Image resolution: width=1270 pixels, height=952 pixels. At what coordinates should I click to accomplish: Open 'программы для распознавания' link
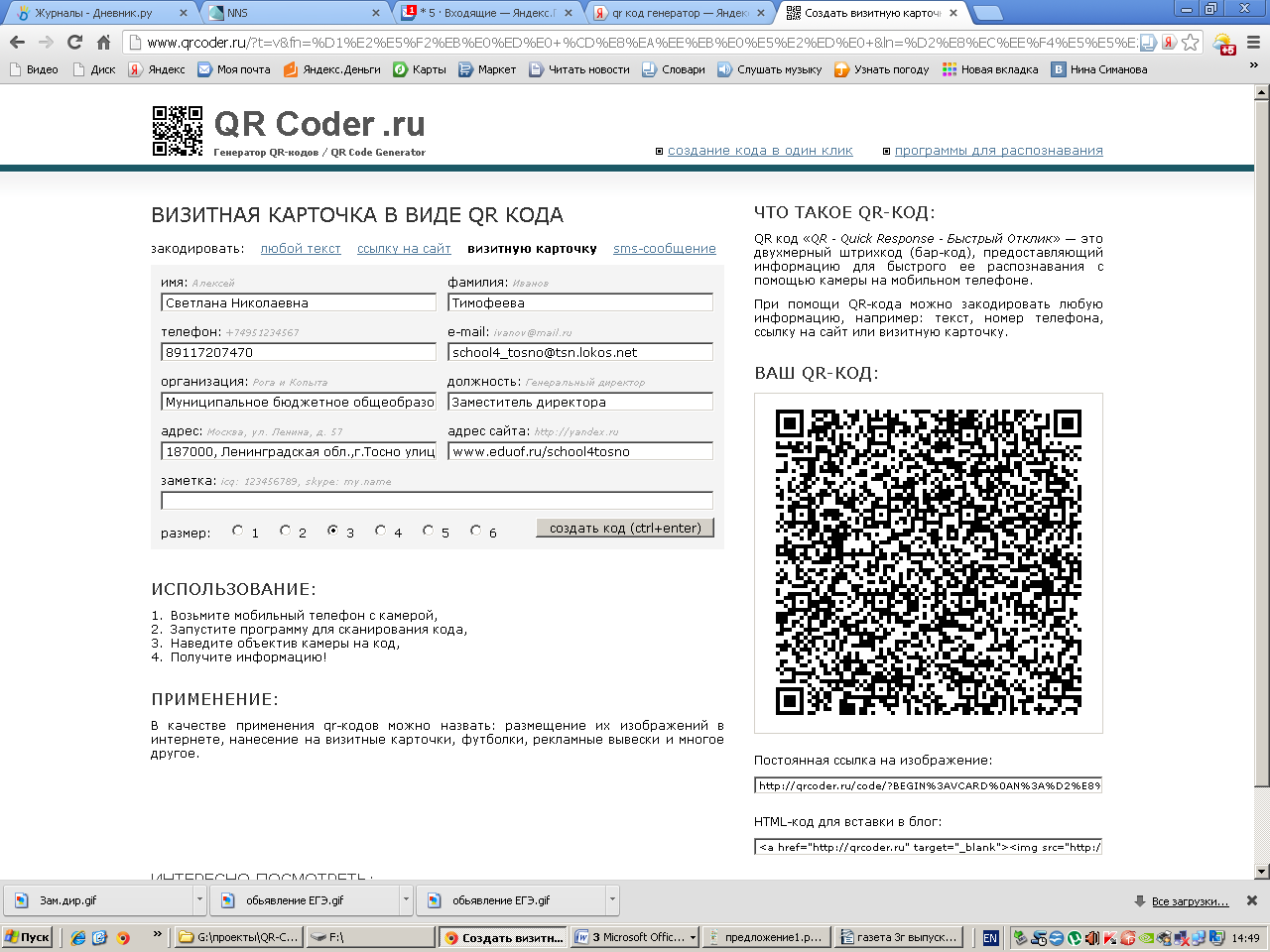(x=999, y=151)
